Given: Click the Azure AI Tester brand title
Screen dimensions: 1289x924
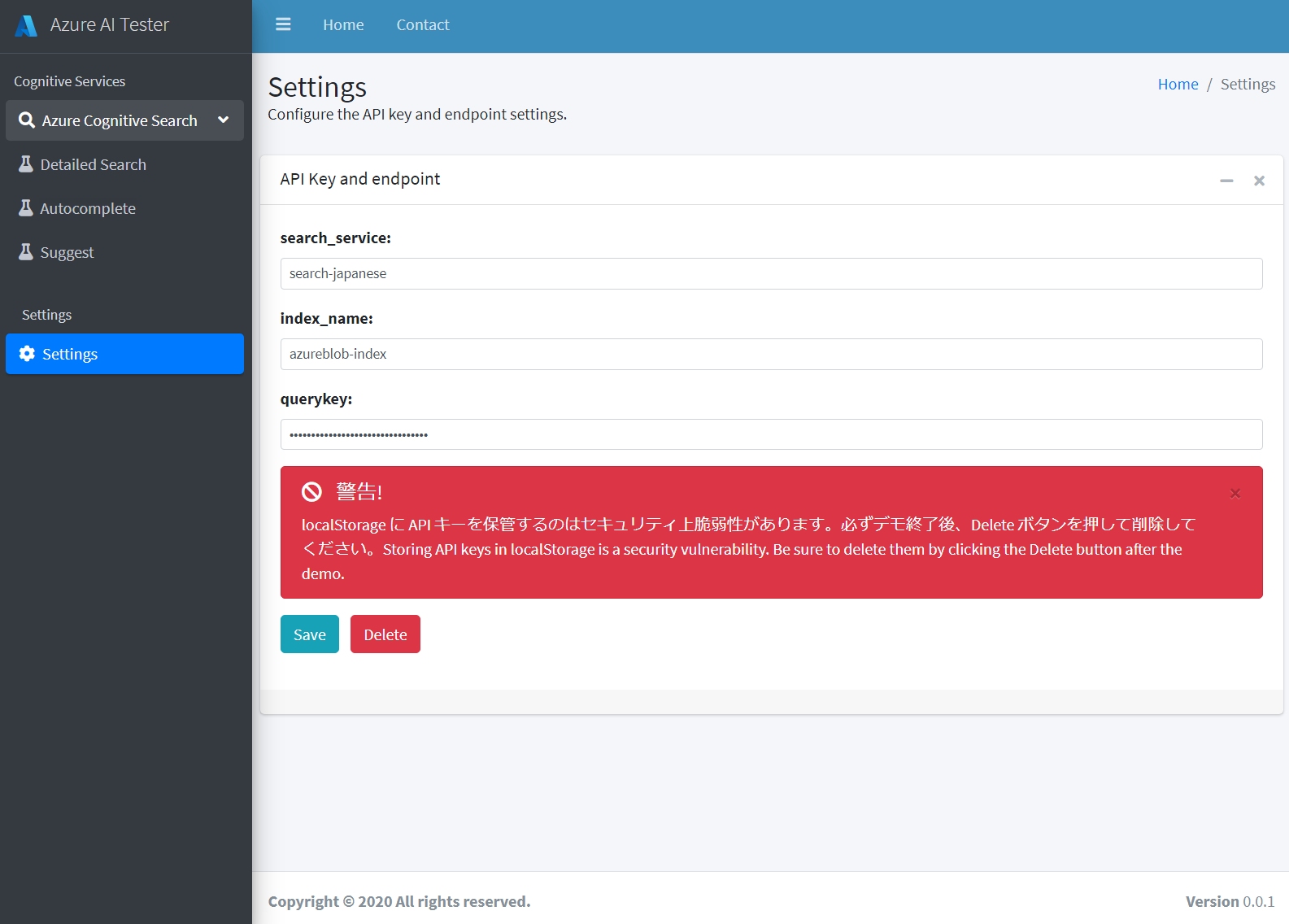Looking at the screenshot, I should click(x=110, y=24).
